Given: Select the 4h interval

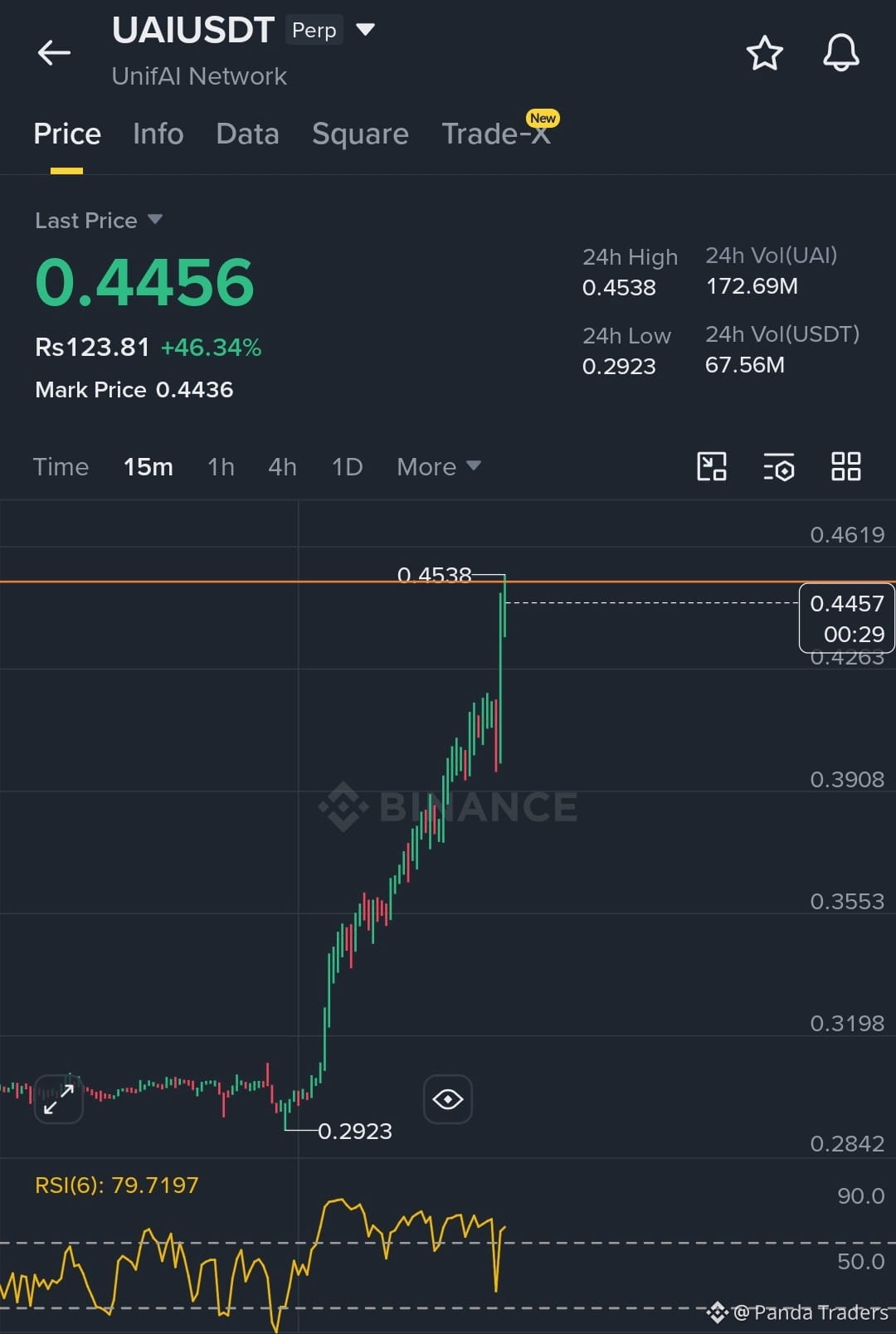Looking at the screenshot, I should point(282,467).
